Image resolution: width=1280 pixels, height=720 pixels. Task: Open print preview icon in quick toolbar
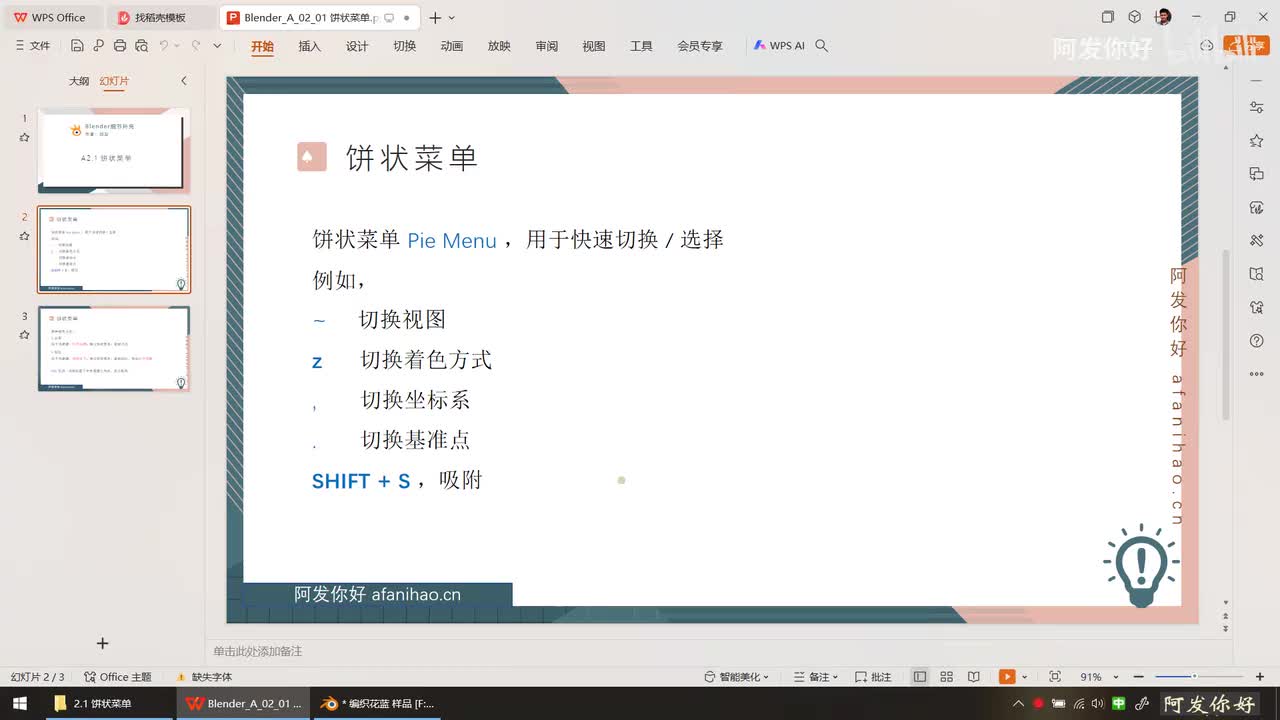tap(141, 46)
